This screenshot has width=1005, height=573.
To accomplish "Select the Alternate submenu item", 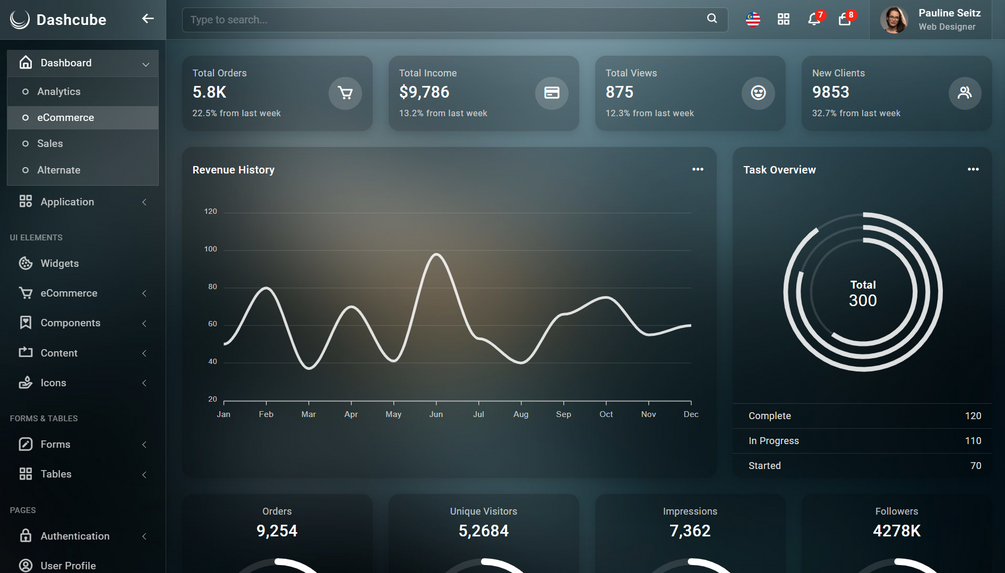I will [x=83, y=170].
